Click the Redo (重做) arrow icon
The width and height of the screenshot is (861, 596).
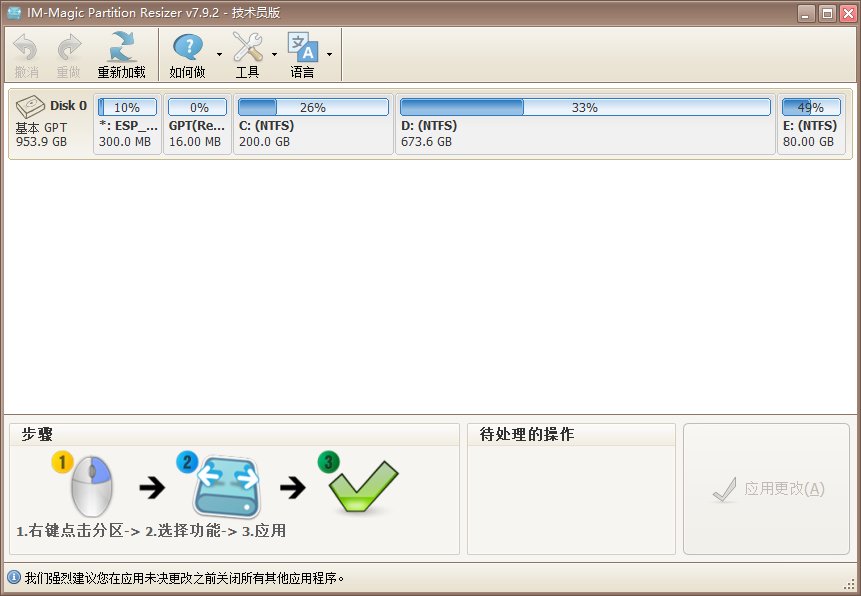[x=69, y=48]
